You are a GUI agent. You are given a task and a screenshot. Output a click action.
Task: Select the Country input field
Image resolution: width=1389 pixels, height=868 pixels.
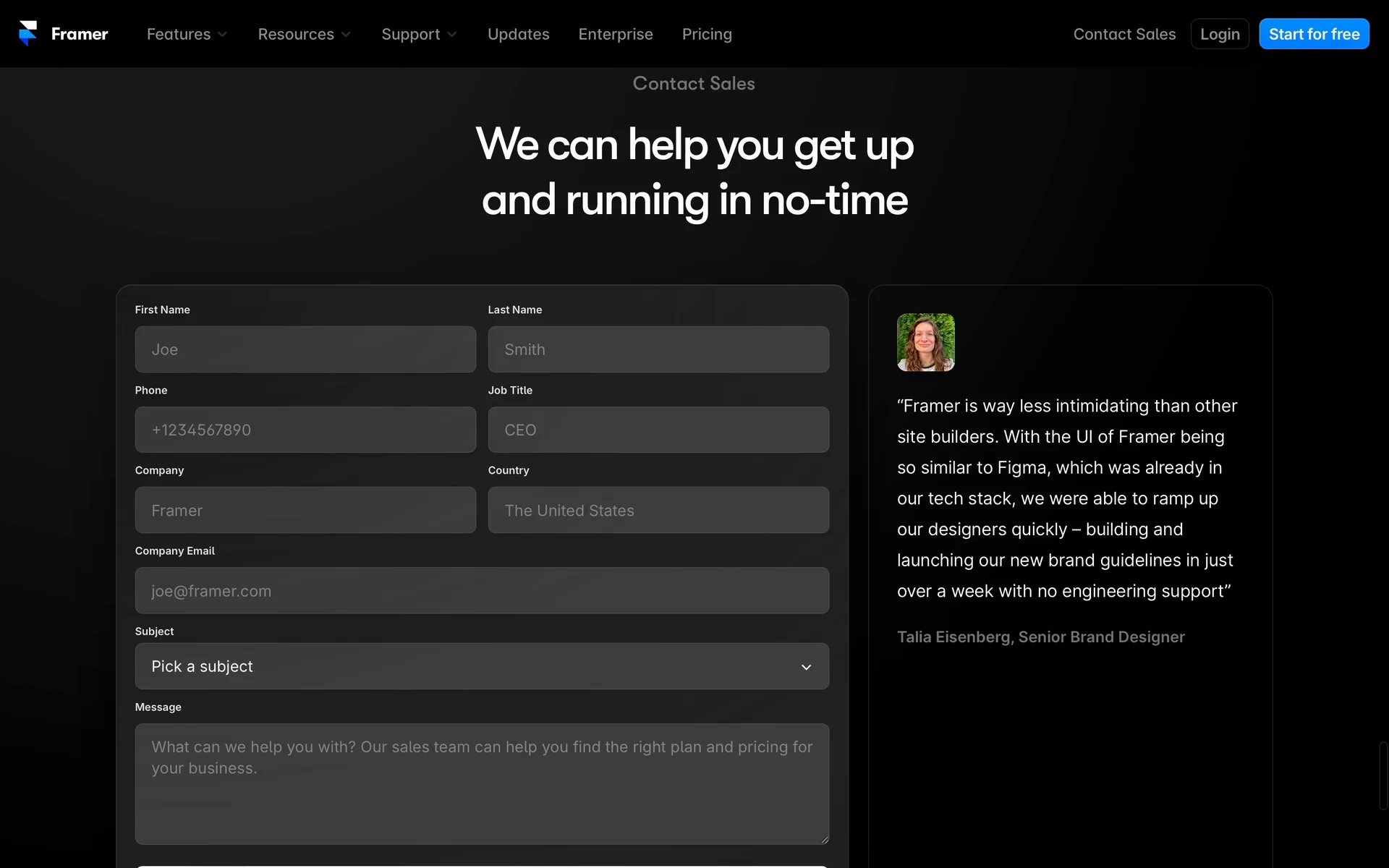coord(658,510)
